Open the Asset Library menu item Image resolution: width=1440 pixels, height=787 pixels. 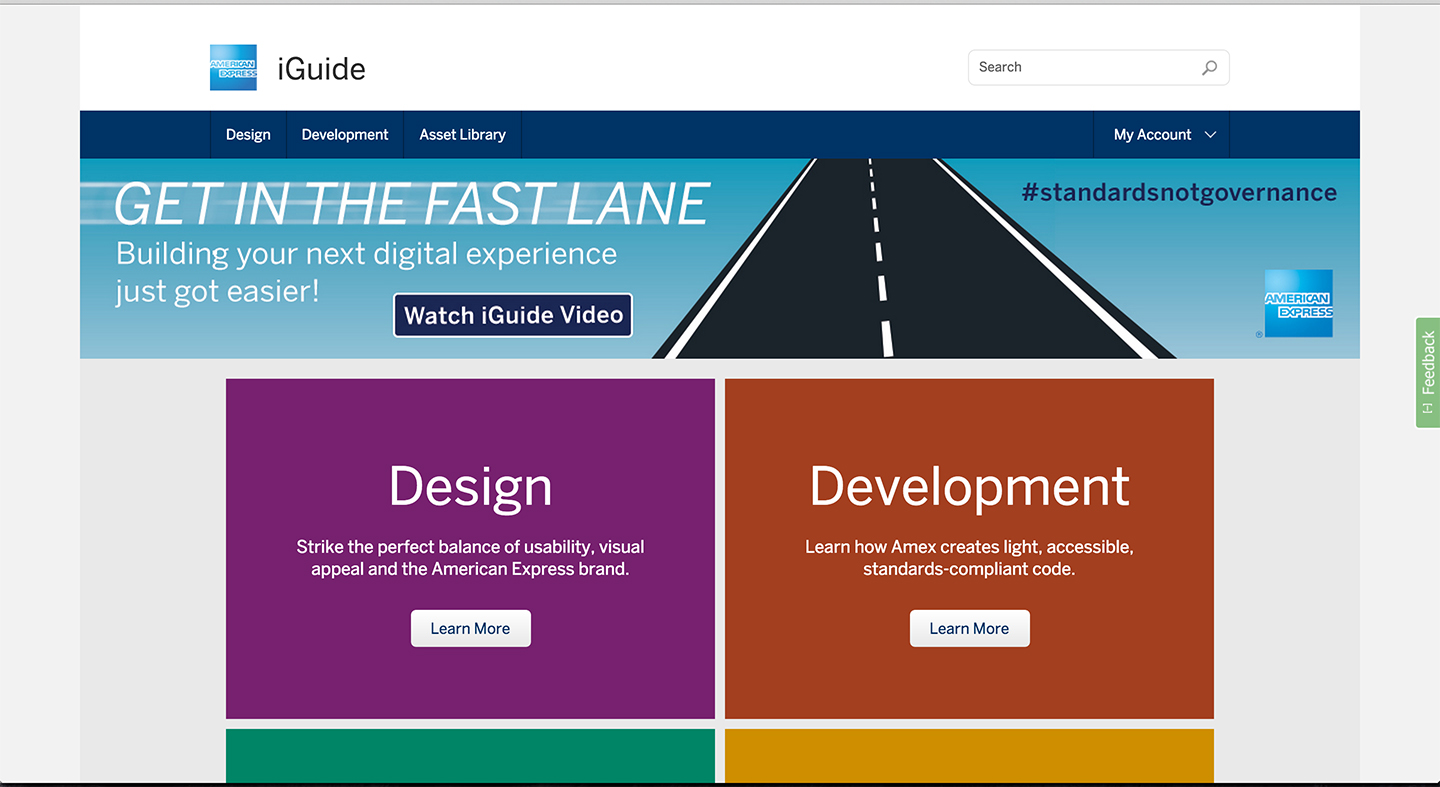click(x=462, y=135)
